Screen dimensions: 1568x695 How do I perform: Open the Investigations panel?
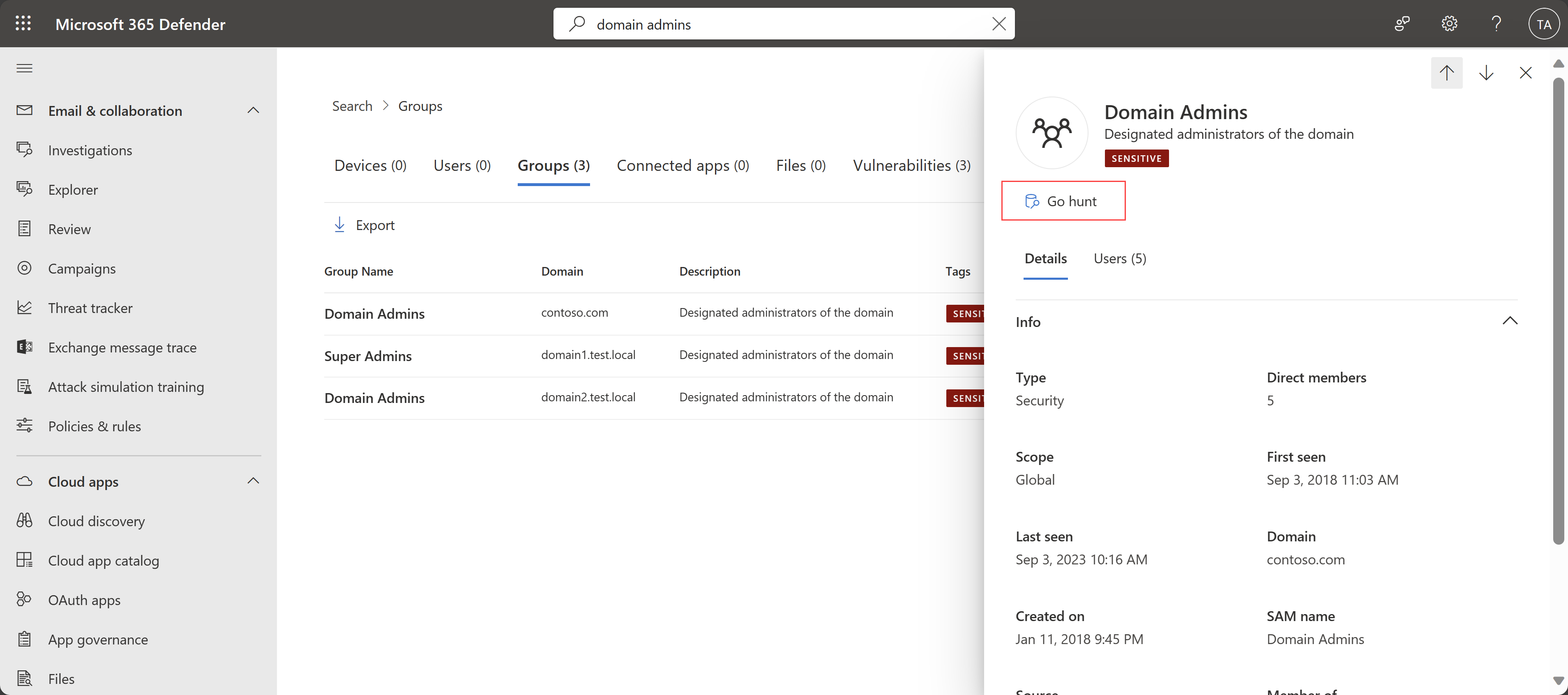tap(89, 149)
